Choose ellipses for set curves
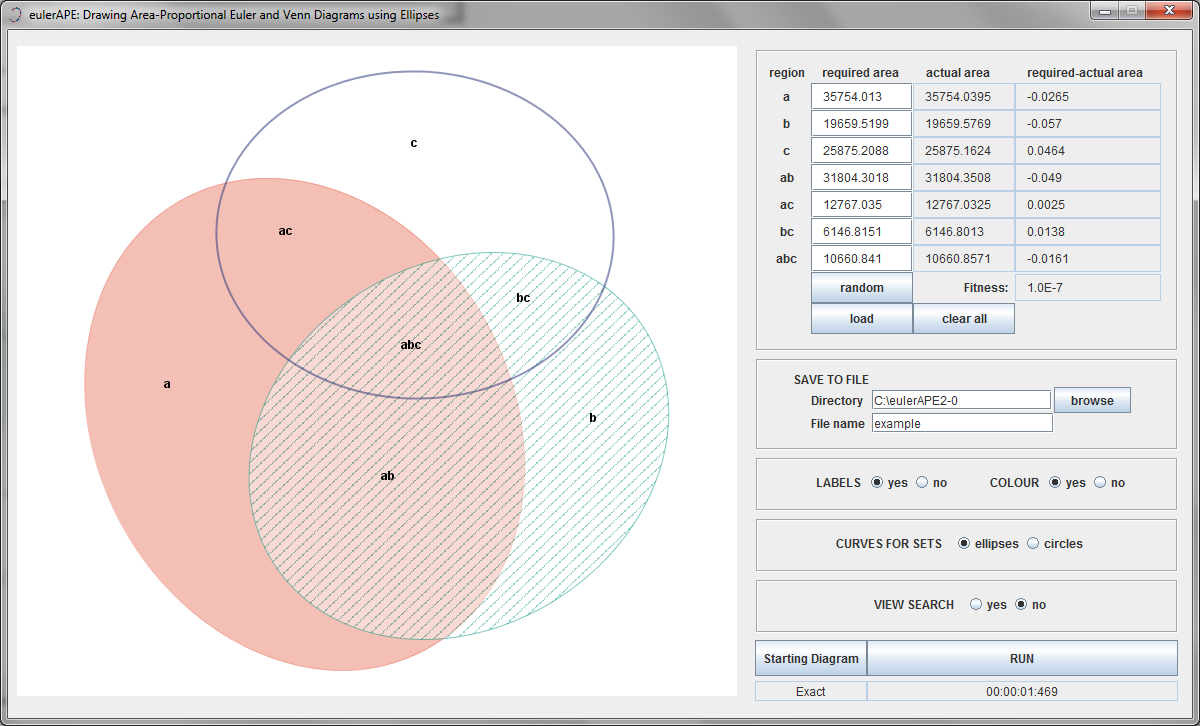 tap(964, 544)
